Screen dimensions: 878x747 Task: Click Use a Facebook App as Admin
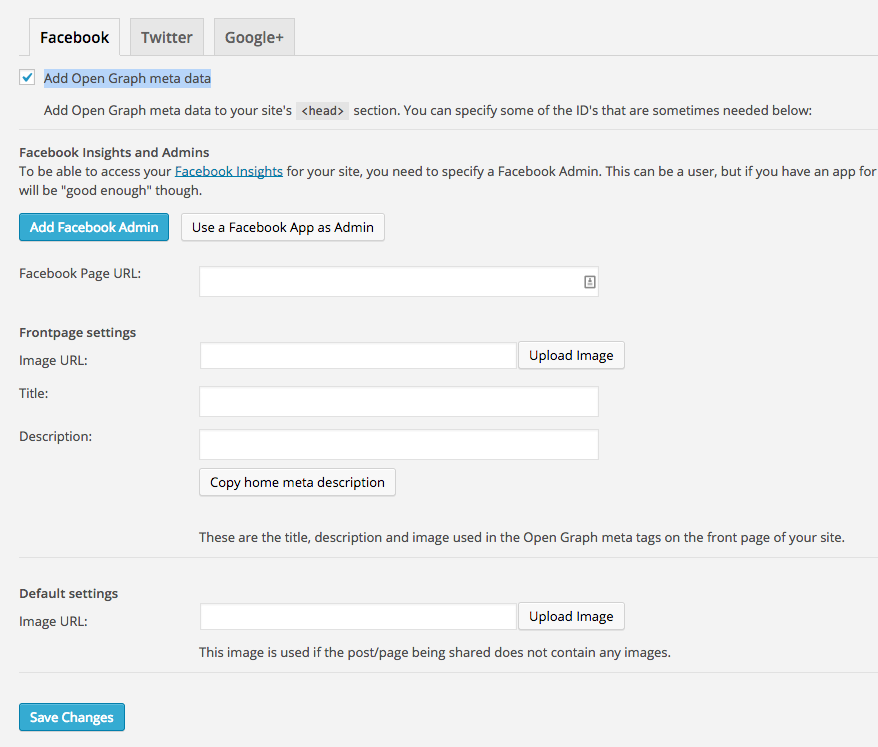[x=283, y=227]
